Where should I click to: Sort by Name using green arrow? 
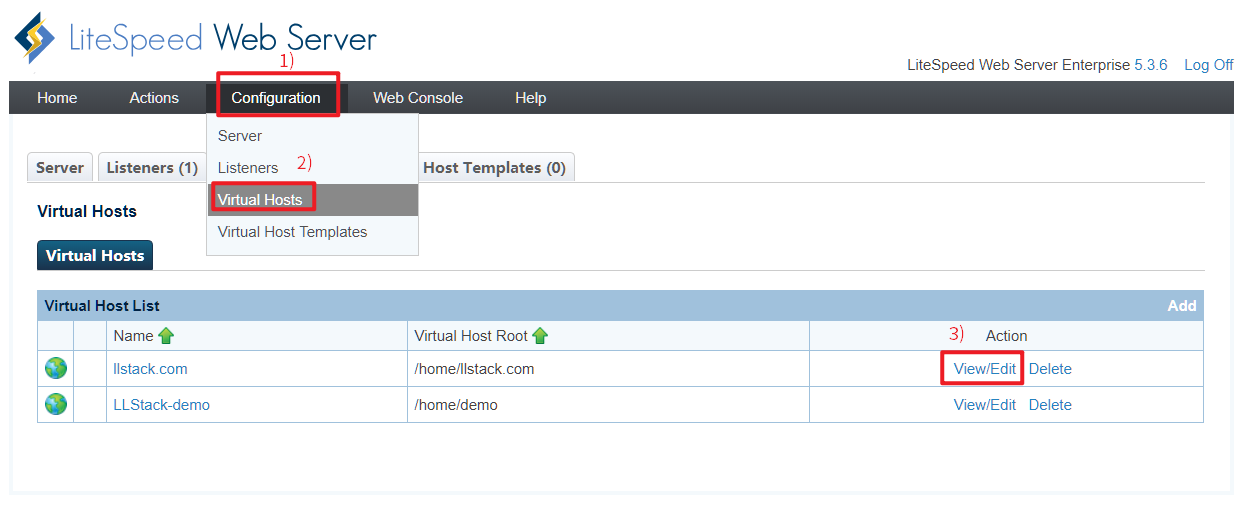tap(166, 336)
